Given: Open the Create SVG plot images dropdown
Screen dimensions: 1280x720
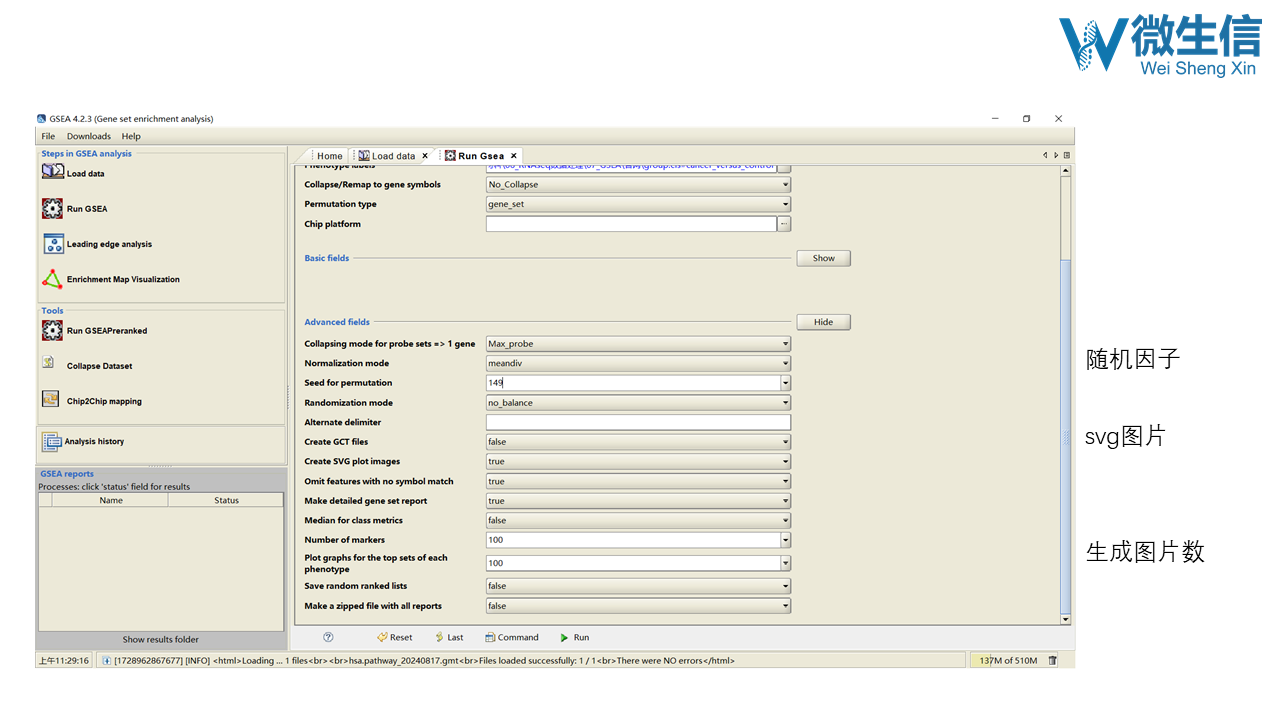Looking at the screenshot, I should 638,462.
